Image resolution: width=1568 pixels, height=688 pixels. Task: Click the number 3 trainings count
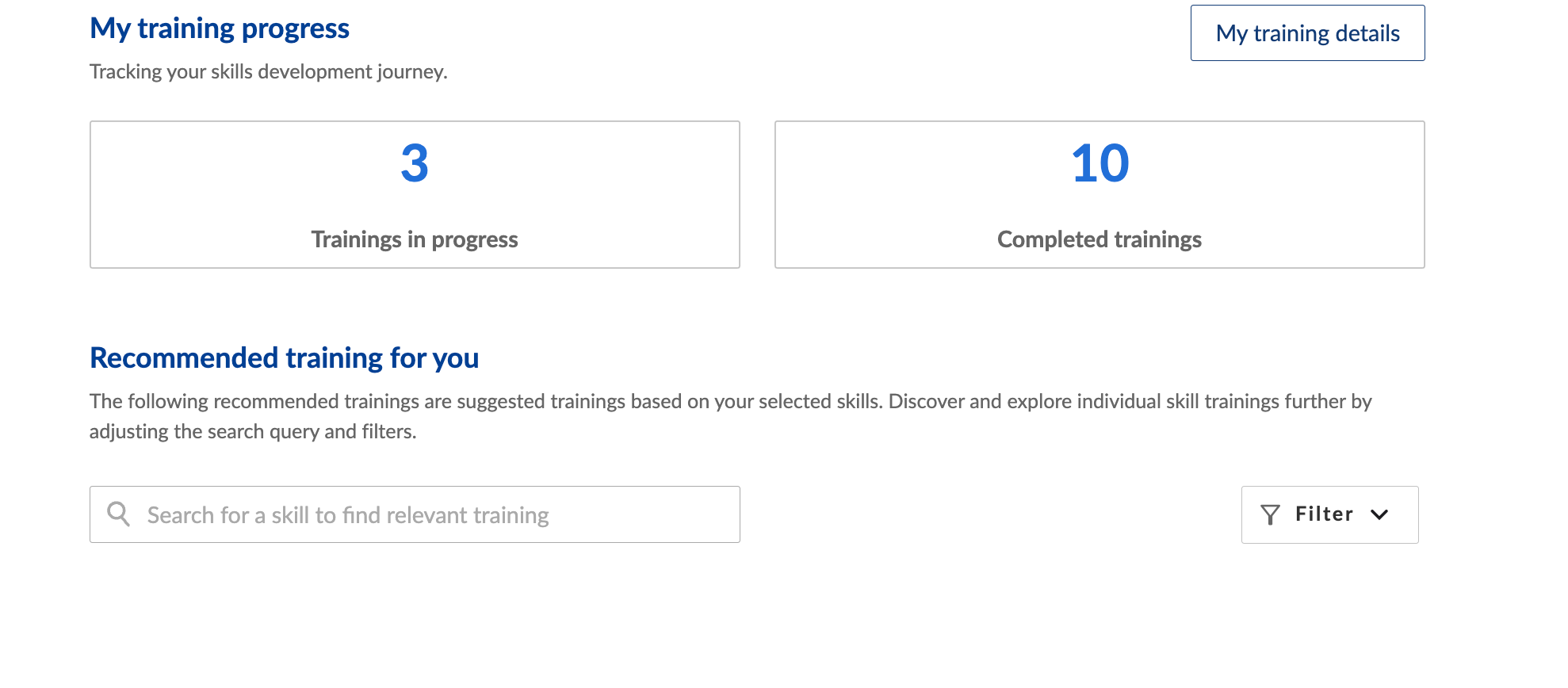[415, 164]
